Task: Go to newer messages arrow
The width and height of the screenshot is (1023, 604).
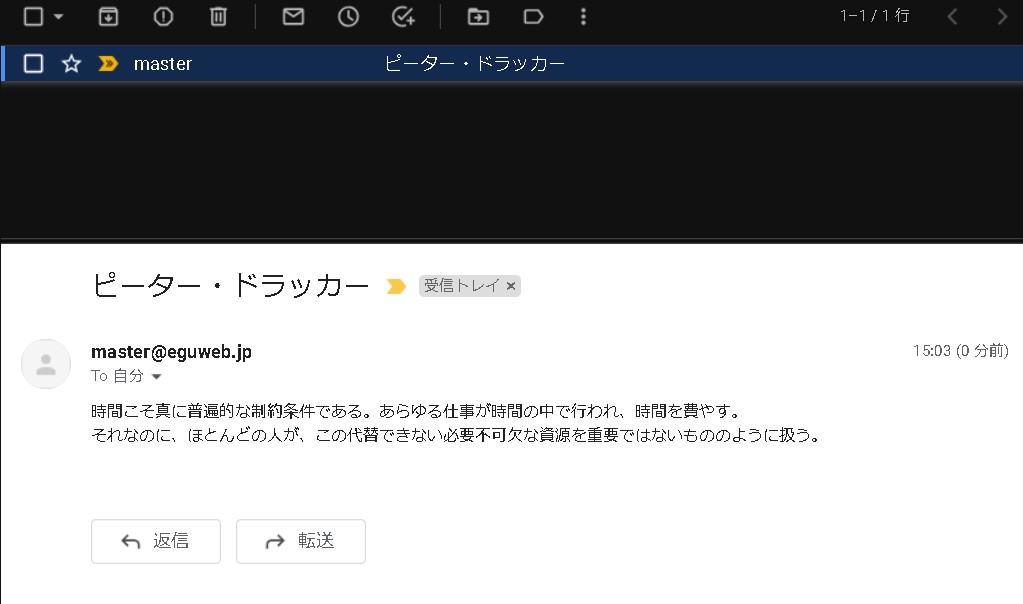Action: (952, 16)
